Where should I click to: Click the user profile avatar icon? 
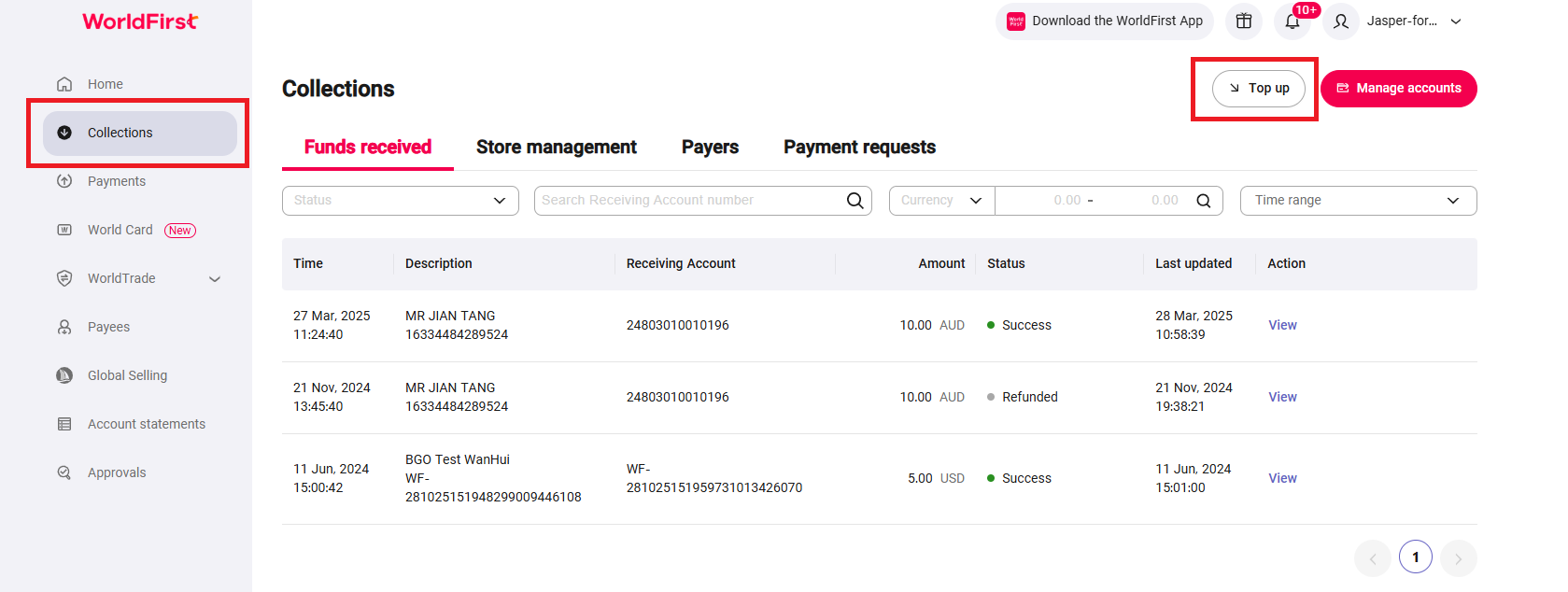1341,21
